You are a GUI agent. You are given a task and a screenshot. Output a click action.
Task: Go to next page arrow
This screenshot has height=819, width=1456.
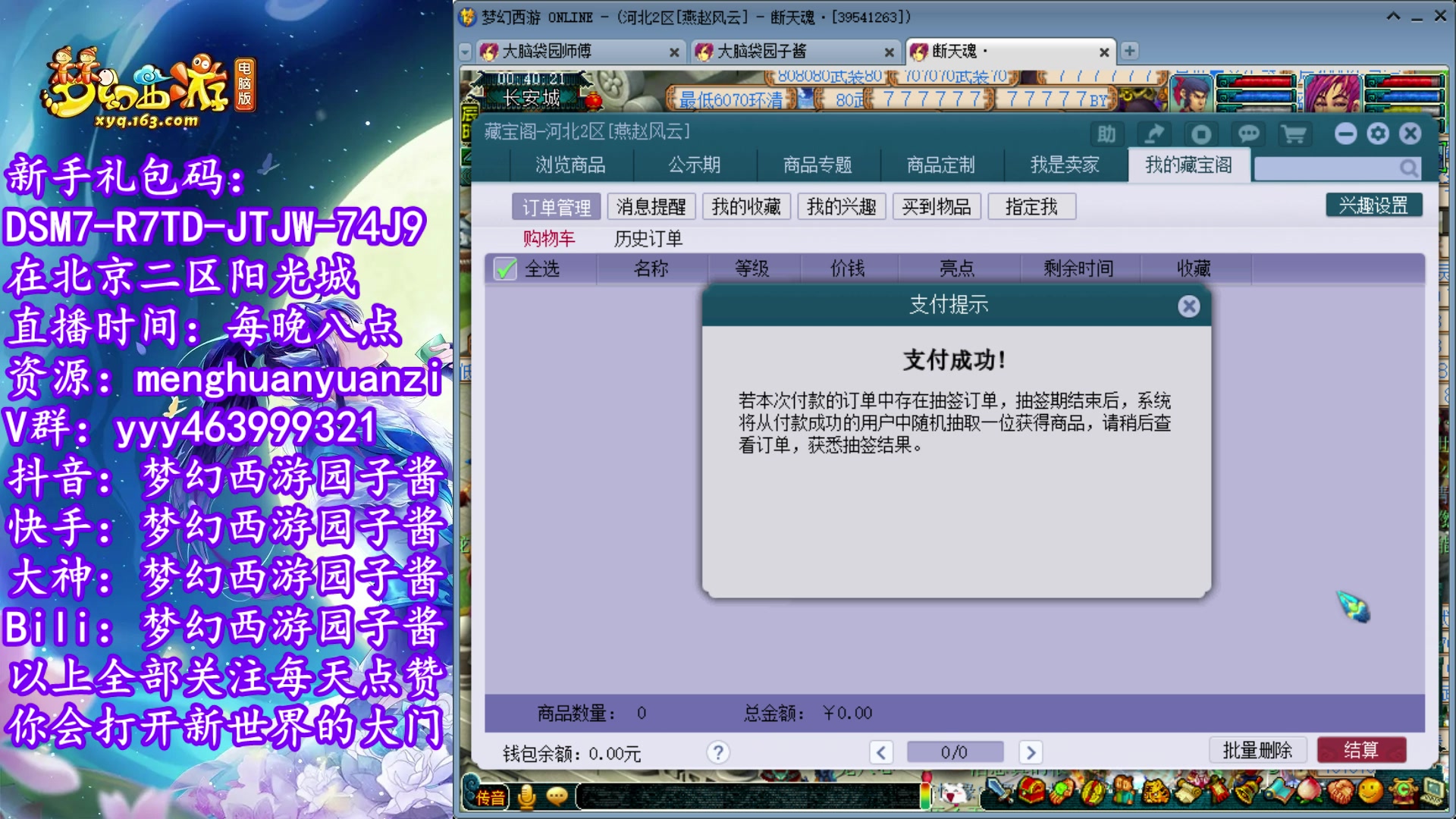point(1030,752)
